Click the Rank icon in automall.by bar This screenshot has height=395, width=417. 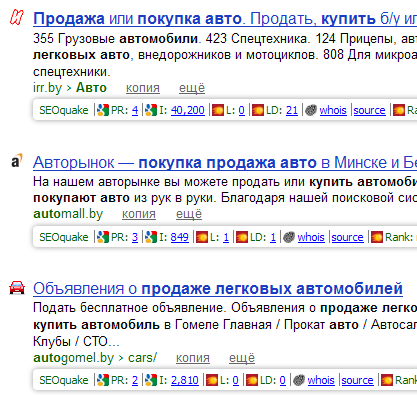[x=377, y=237]
